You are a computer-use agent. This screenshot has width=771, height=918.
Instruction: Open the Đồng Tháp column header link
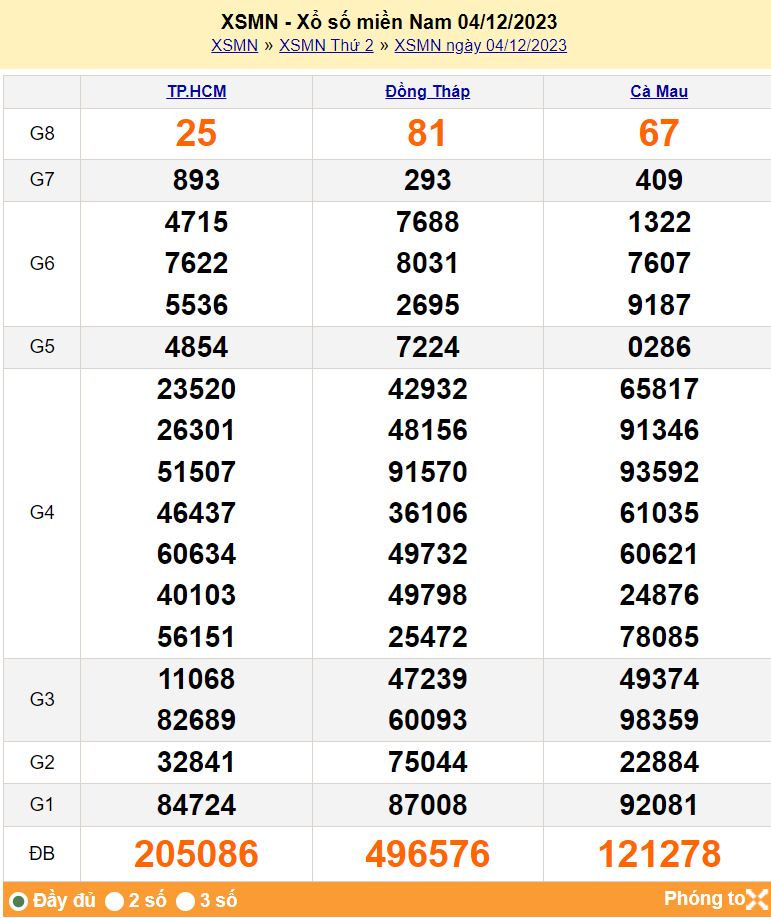427,91
